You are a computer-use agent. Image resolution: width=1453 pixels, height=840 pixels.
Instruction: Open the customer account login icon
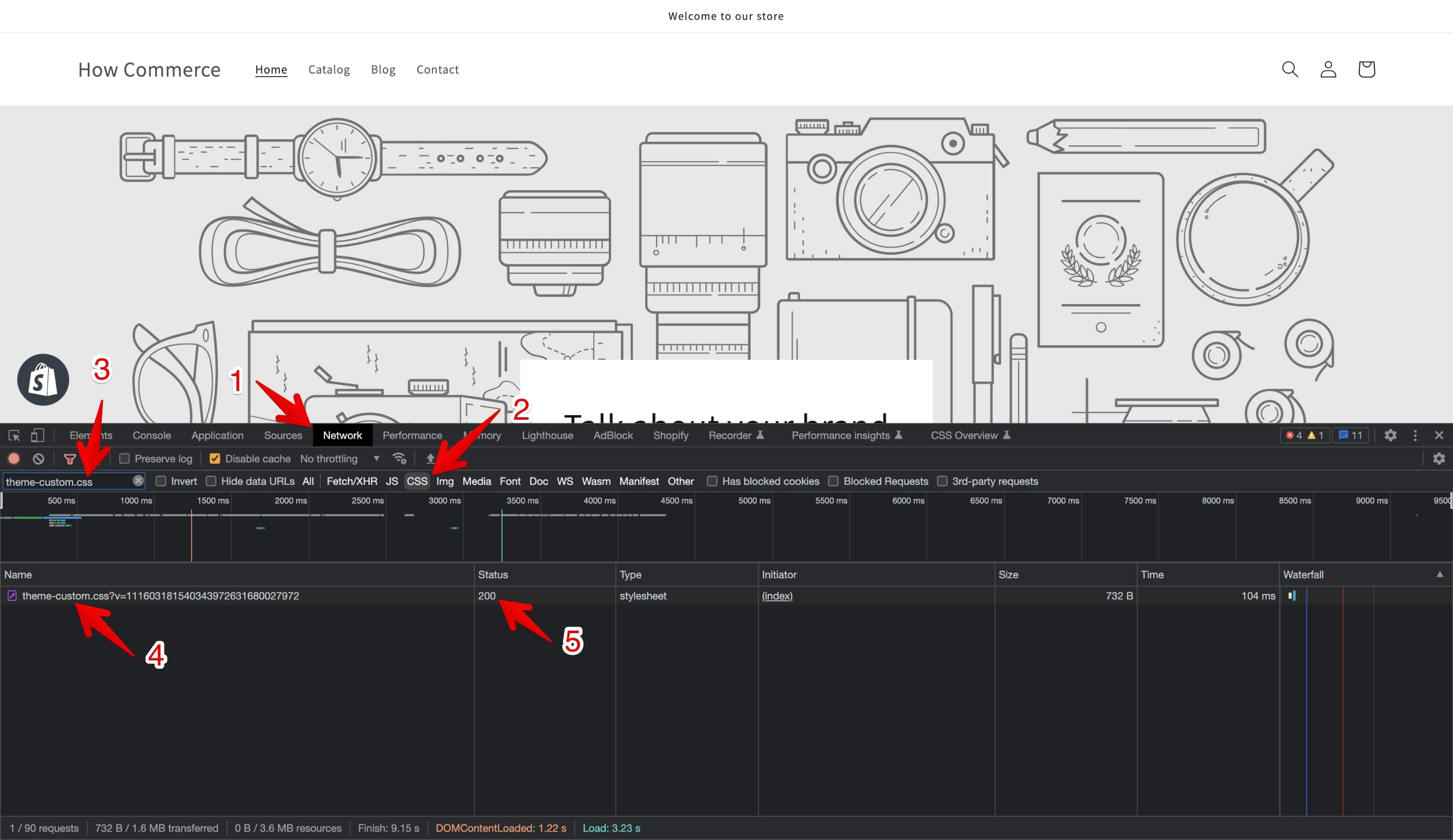coord(1328,69)
